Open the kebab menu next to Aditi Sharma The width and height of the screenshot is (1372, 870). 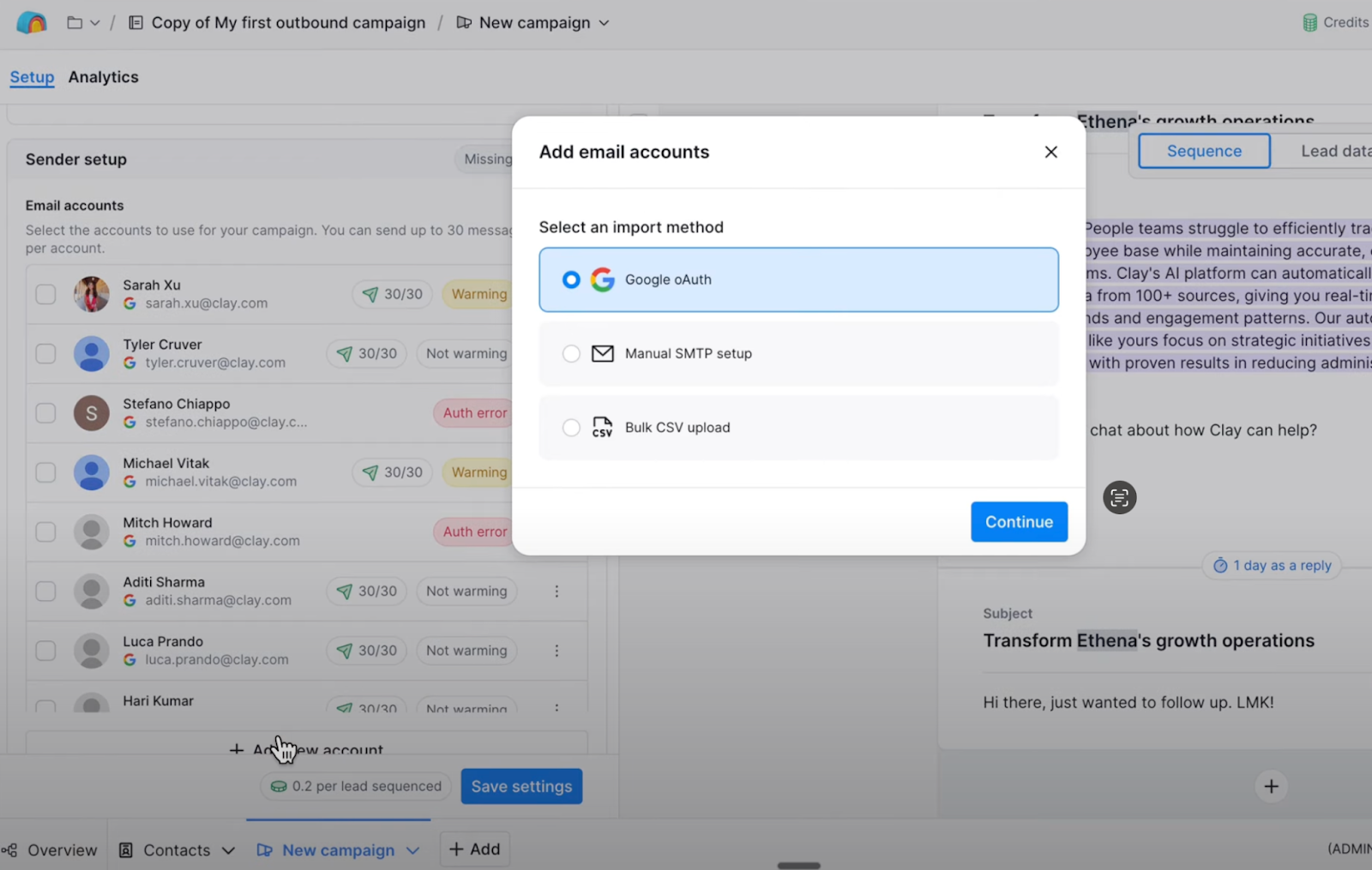click(557, 591)
